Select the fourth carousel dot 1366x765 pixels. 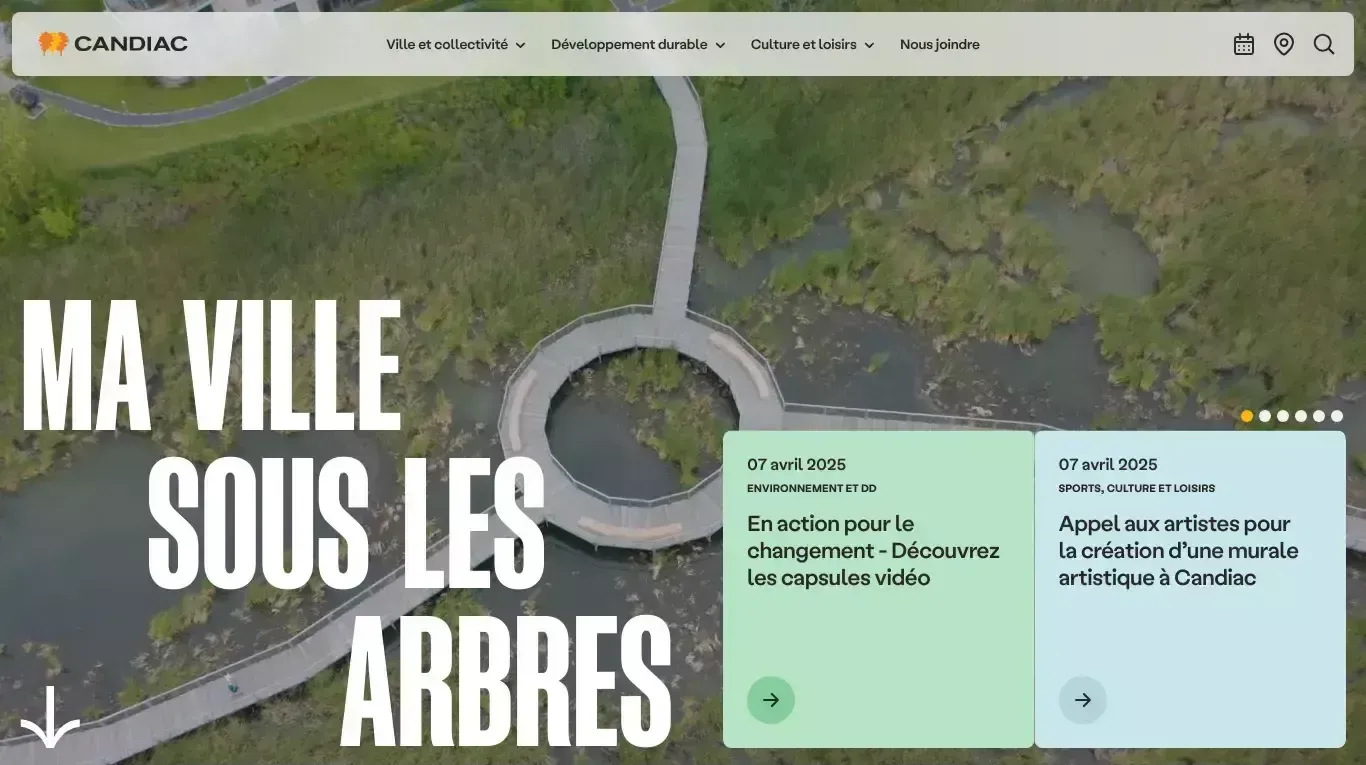(1301, 416)
